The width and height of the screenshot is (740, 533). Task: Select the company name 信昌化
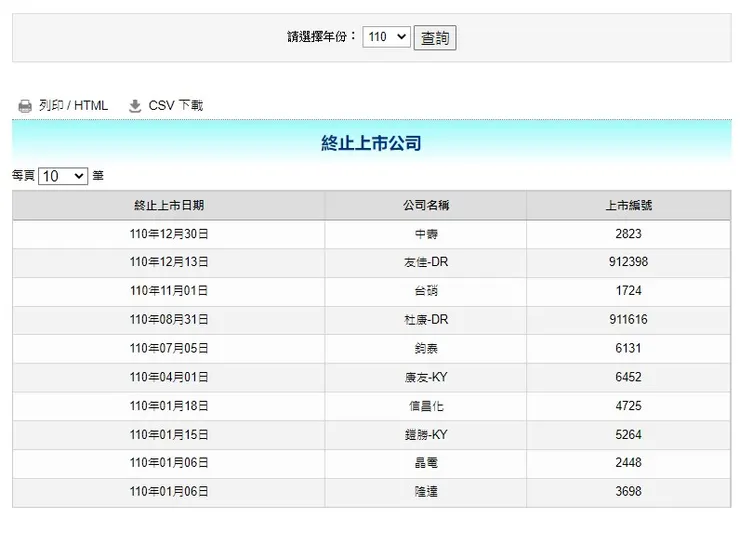(x=426, y=406)
